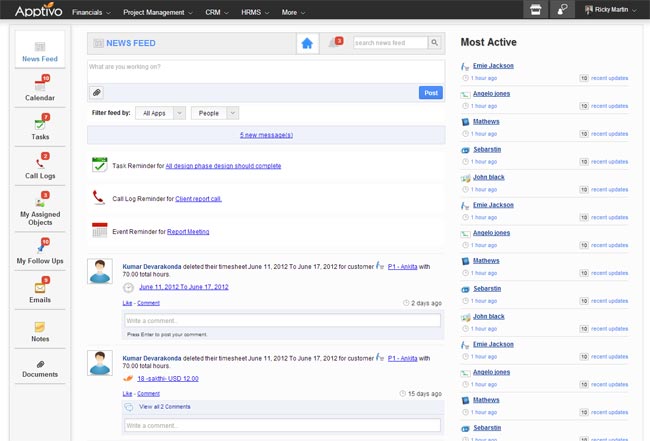The width and height of the screenshot is (650, 441).
Task: Open the app store icon in top bar
Action: tap(537, 9)
